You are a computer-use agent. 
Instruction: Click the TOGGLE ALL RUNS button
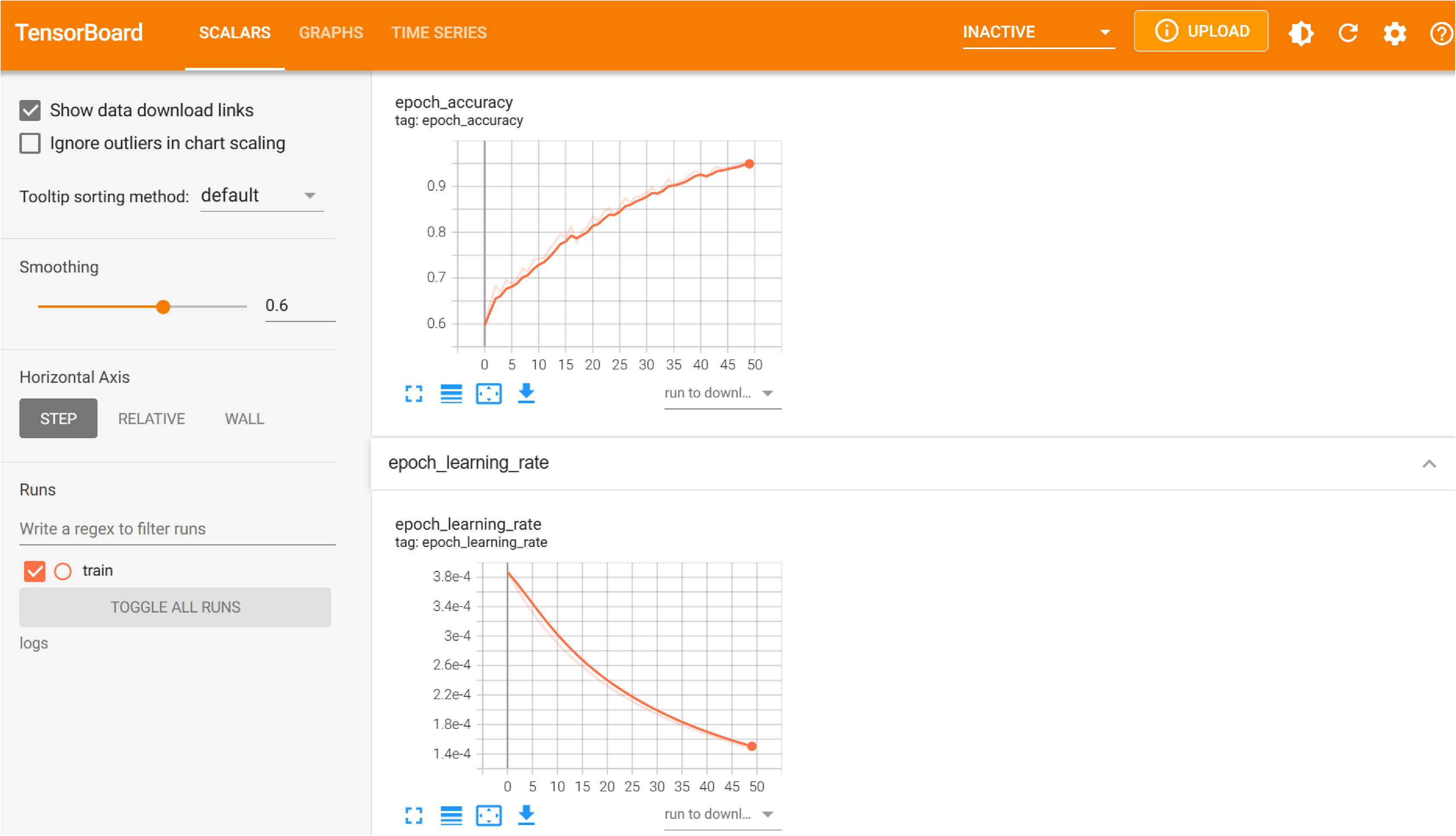pyautogui.click(x=175, y=607)
